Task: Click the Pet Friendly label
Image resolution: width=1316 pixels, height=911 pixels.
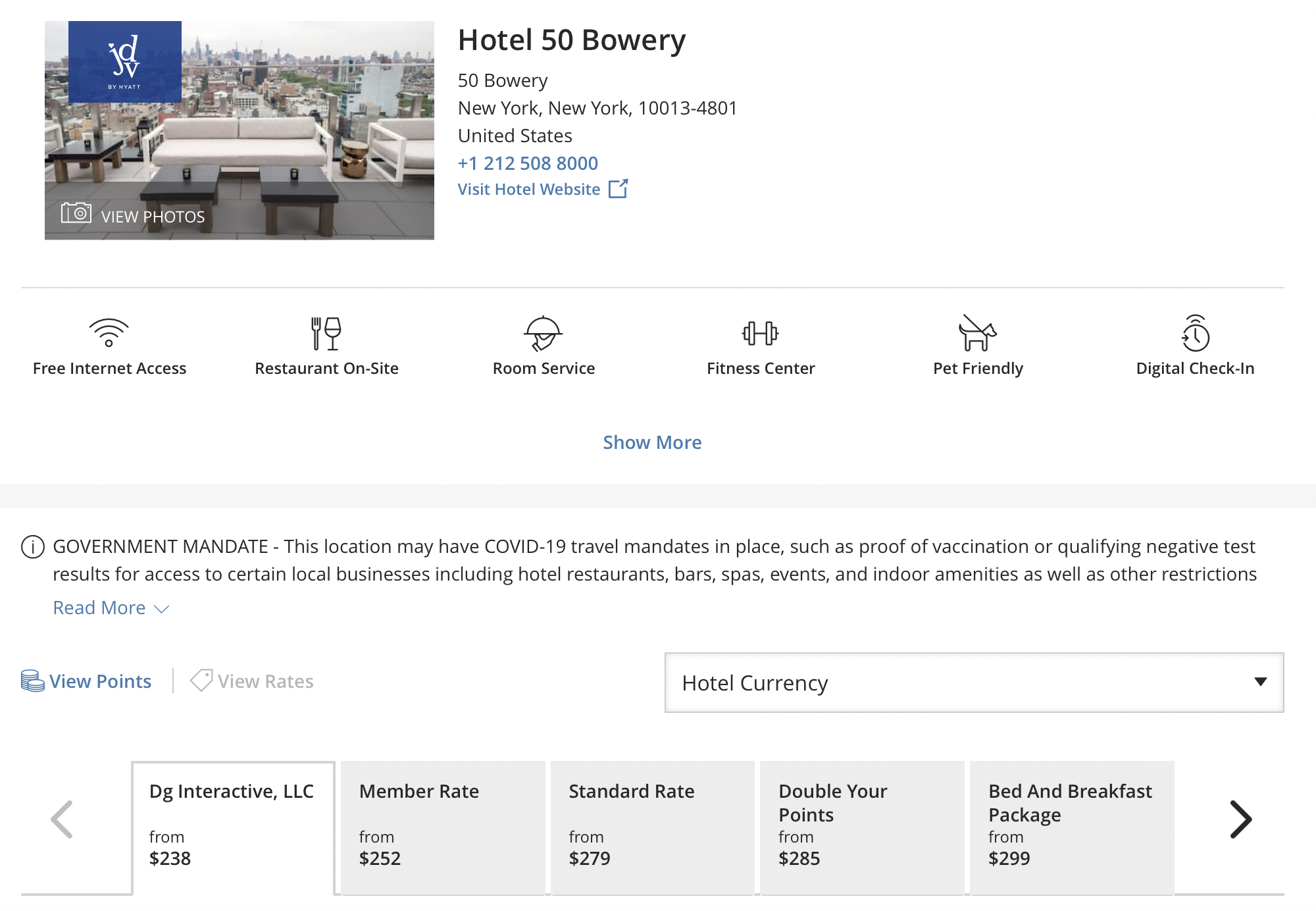Action: click(x=978, y=369)
